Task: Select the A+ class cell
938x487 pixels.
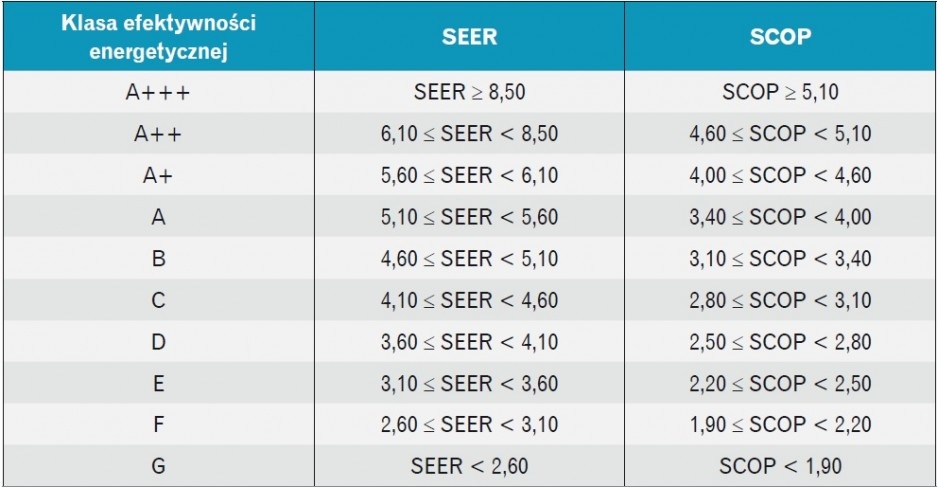Action: [x=159, y=175]
